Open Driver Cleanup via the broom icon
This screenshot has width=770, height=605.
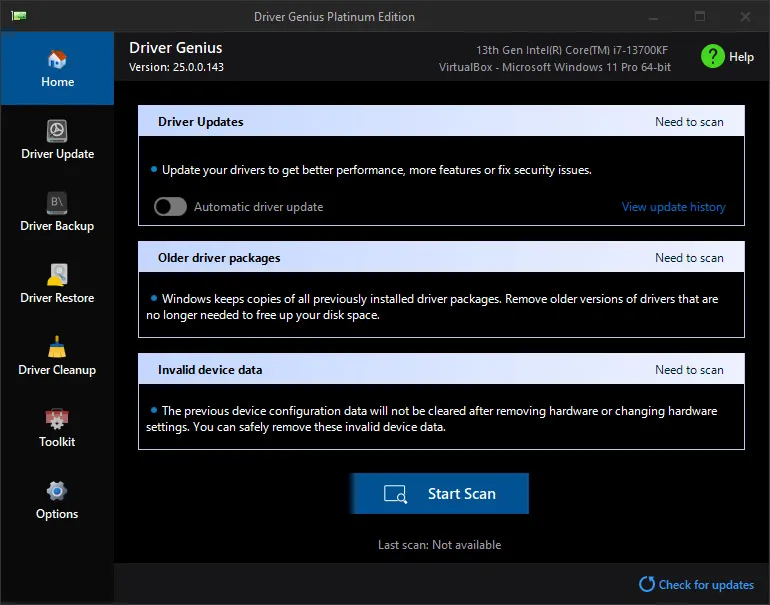click(57, 347)
